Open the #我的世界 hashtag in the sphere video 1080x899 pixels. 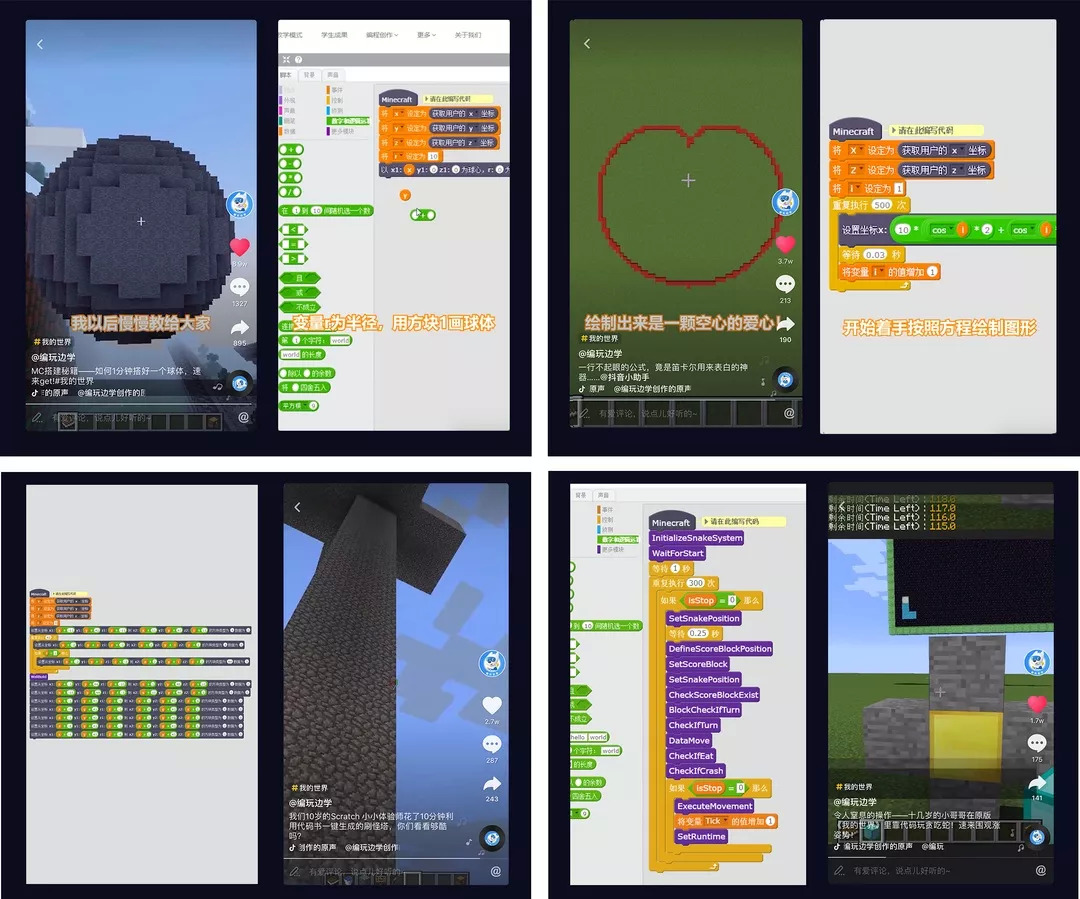click(x=52, y=342)
